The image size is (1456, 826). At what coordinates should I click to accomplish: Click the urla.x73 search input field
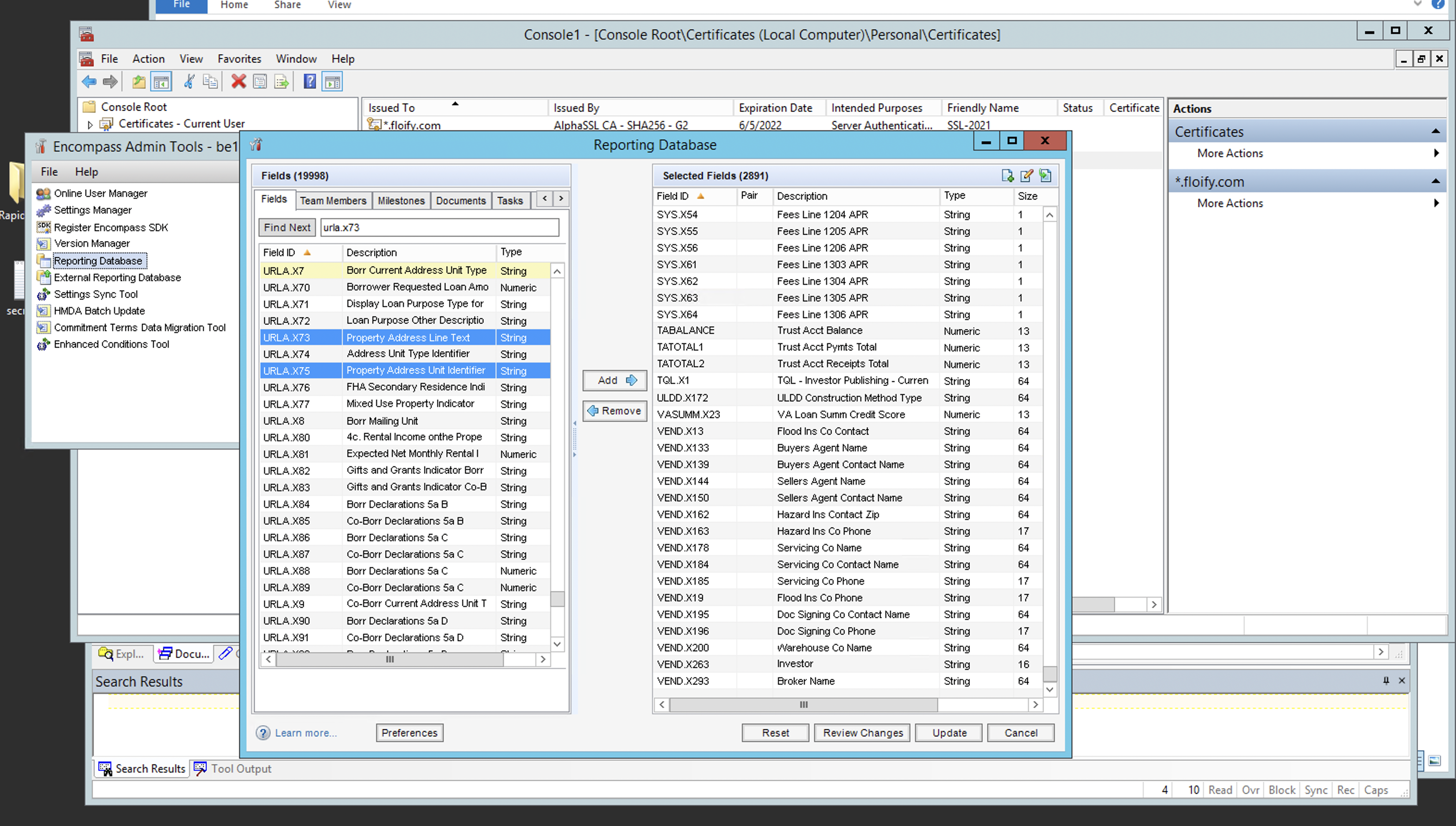(439, 227)
